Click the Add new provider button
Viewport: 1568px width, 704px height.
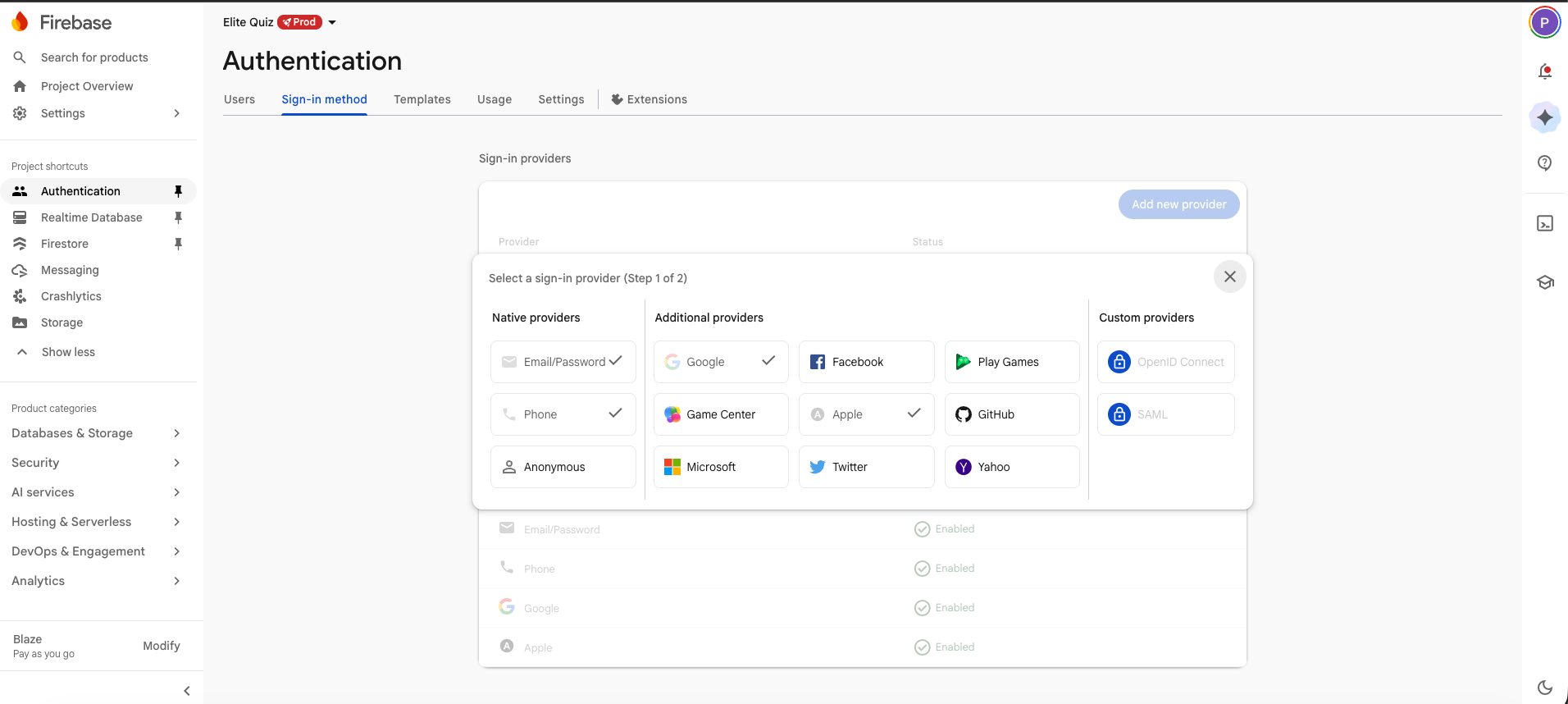pos(1178,204)
